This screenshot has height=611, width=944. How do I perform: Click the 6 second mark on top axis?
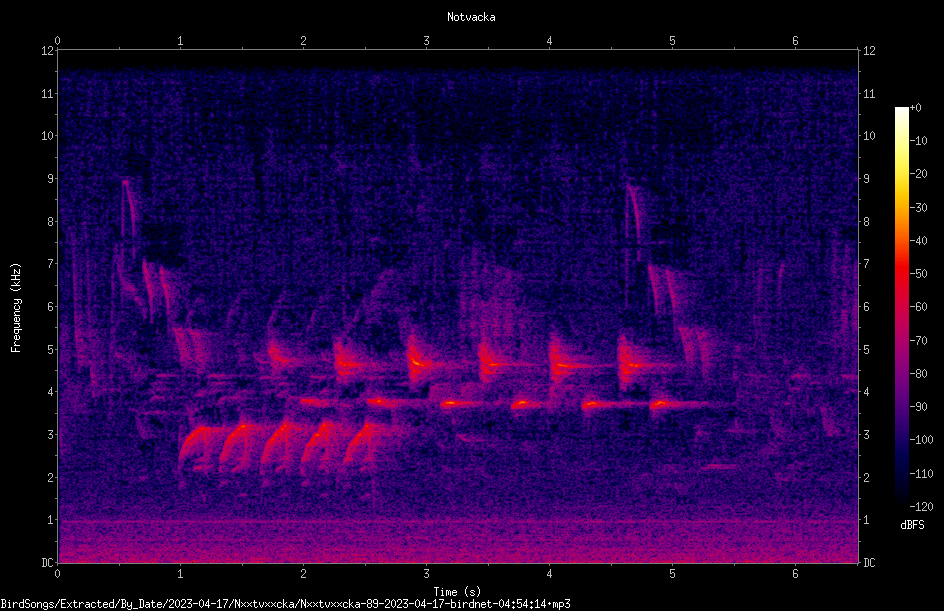[795, 41]
